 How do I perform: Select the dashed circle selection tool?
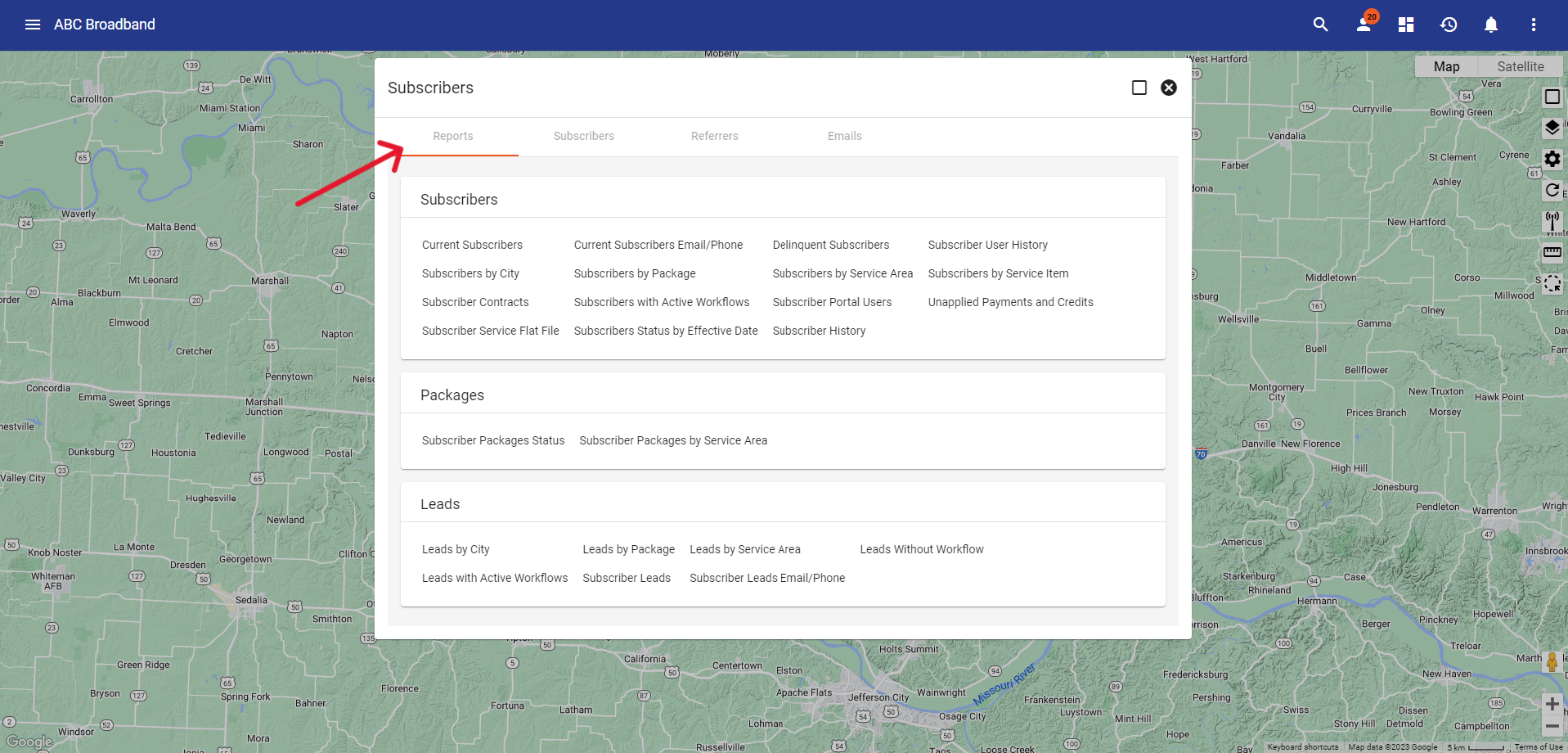coord(1552,283)
